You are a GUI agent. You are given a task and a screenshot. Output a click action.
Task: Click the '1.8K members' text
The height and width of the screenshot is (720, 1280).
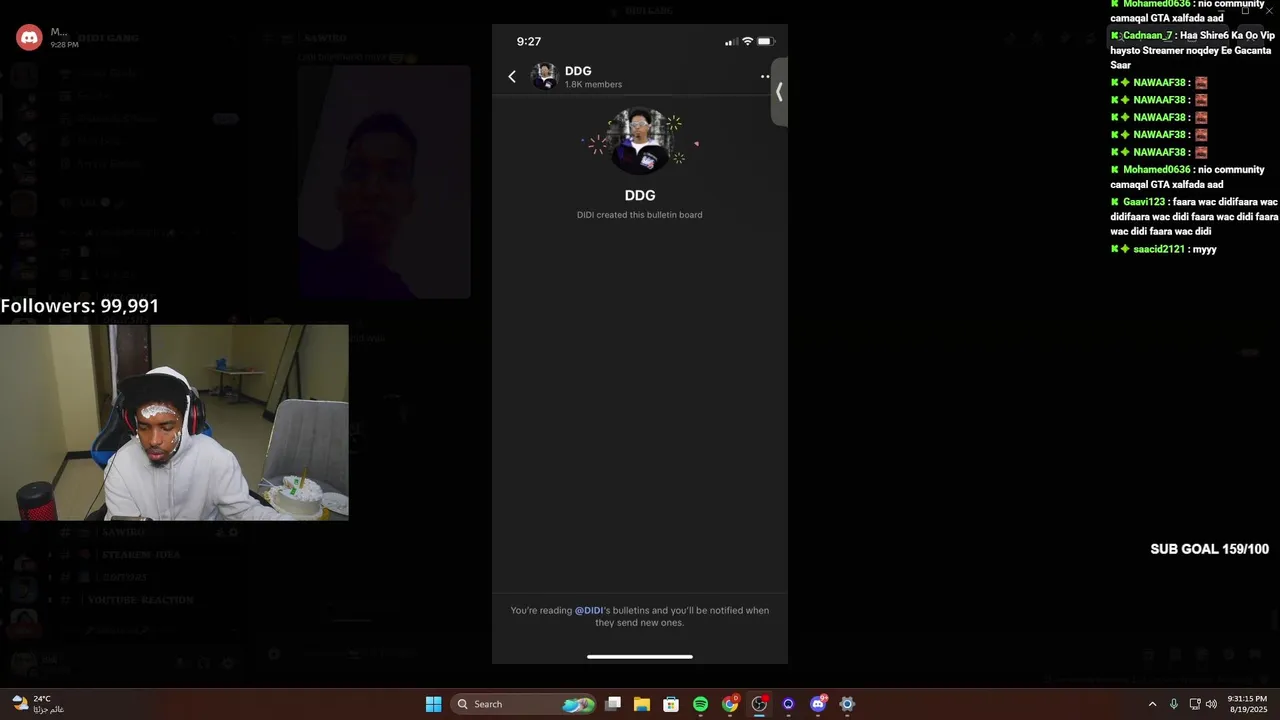(593, 85)
